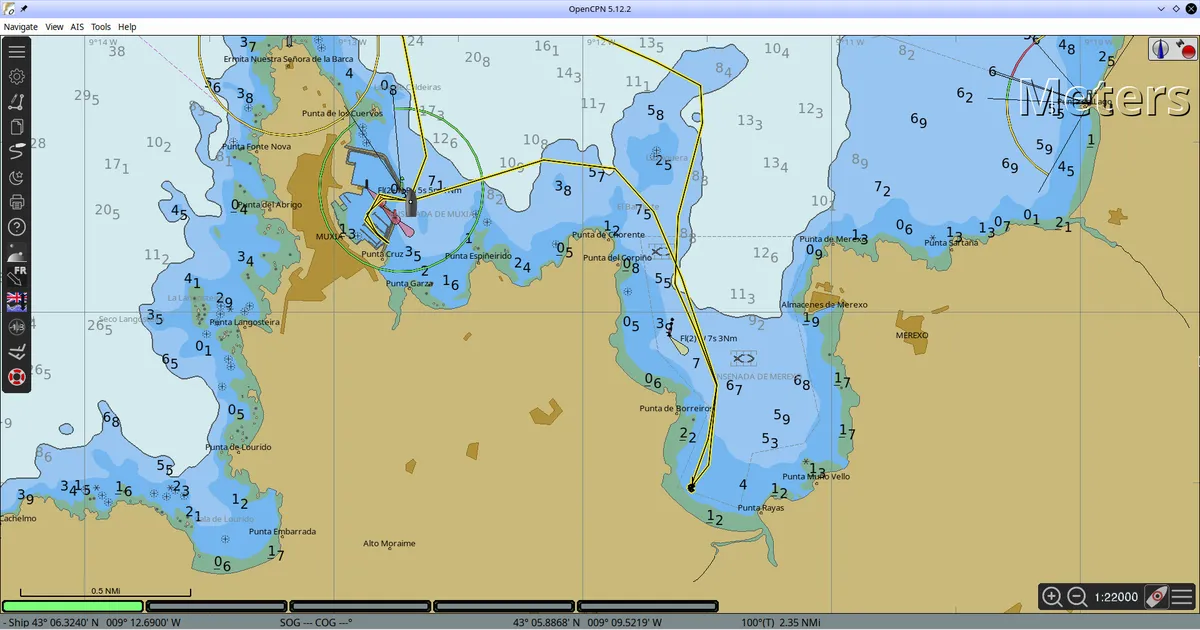
Task: Click the 1:22000 chart scale readout
Action: [1116, 597]
